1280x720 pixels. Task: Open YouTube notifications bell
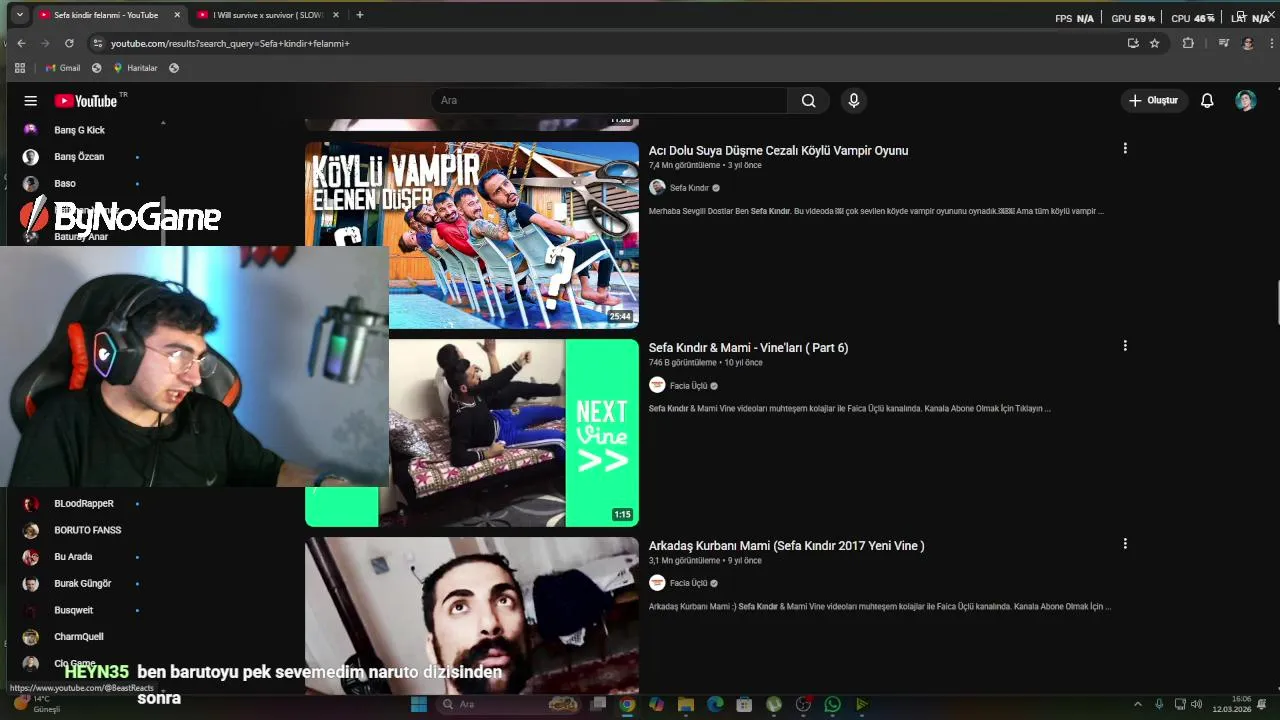pyautogui.click(x=1207, y=100)
